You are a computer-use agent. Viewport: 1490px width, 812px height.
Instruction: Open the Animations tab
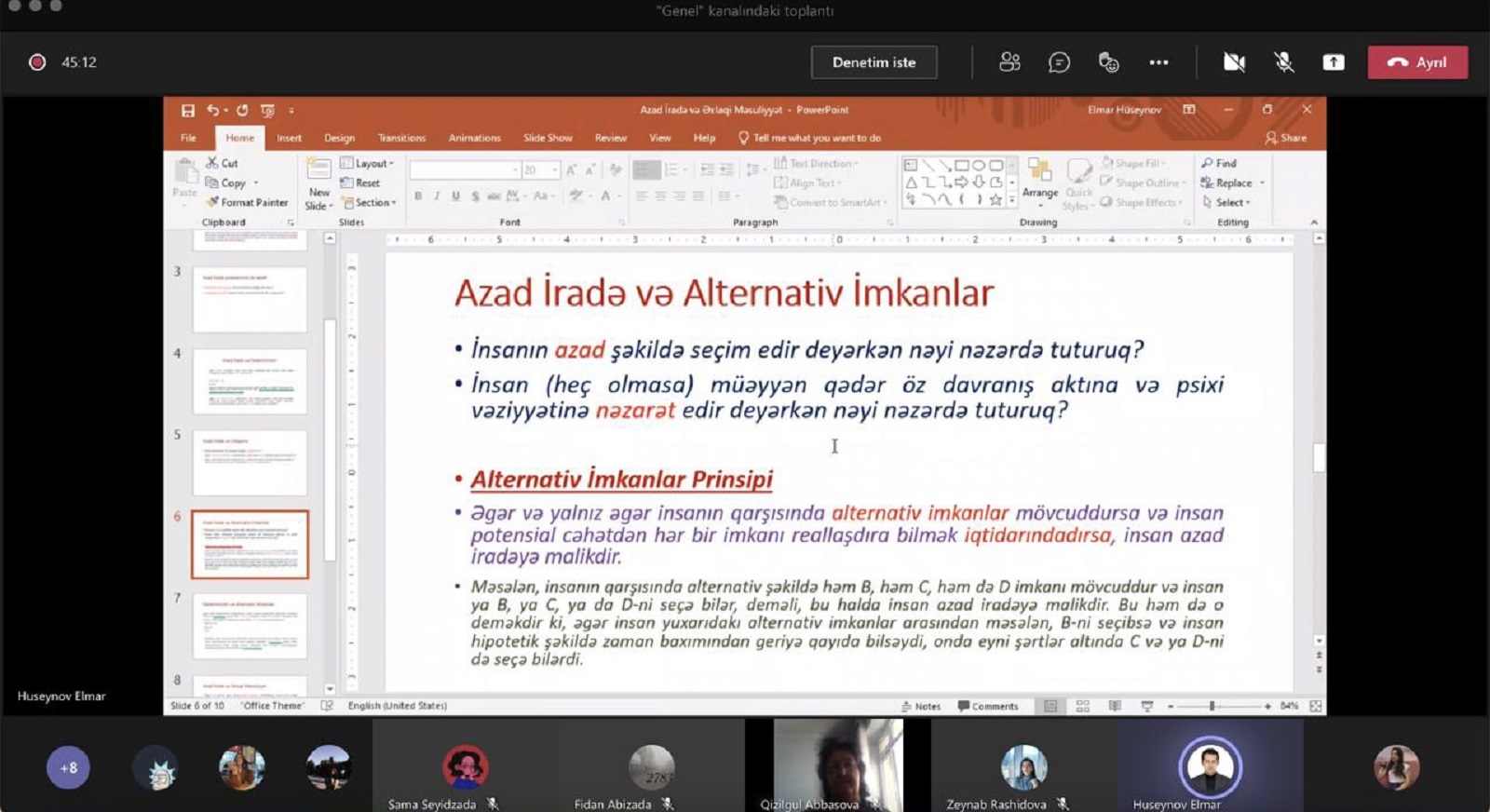pyautogui.click(x=474, y=138)
